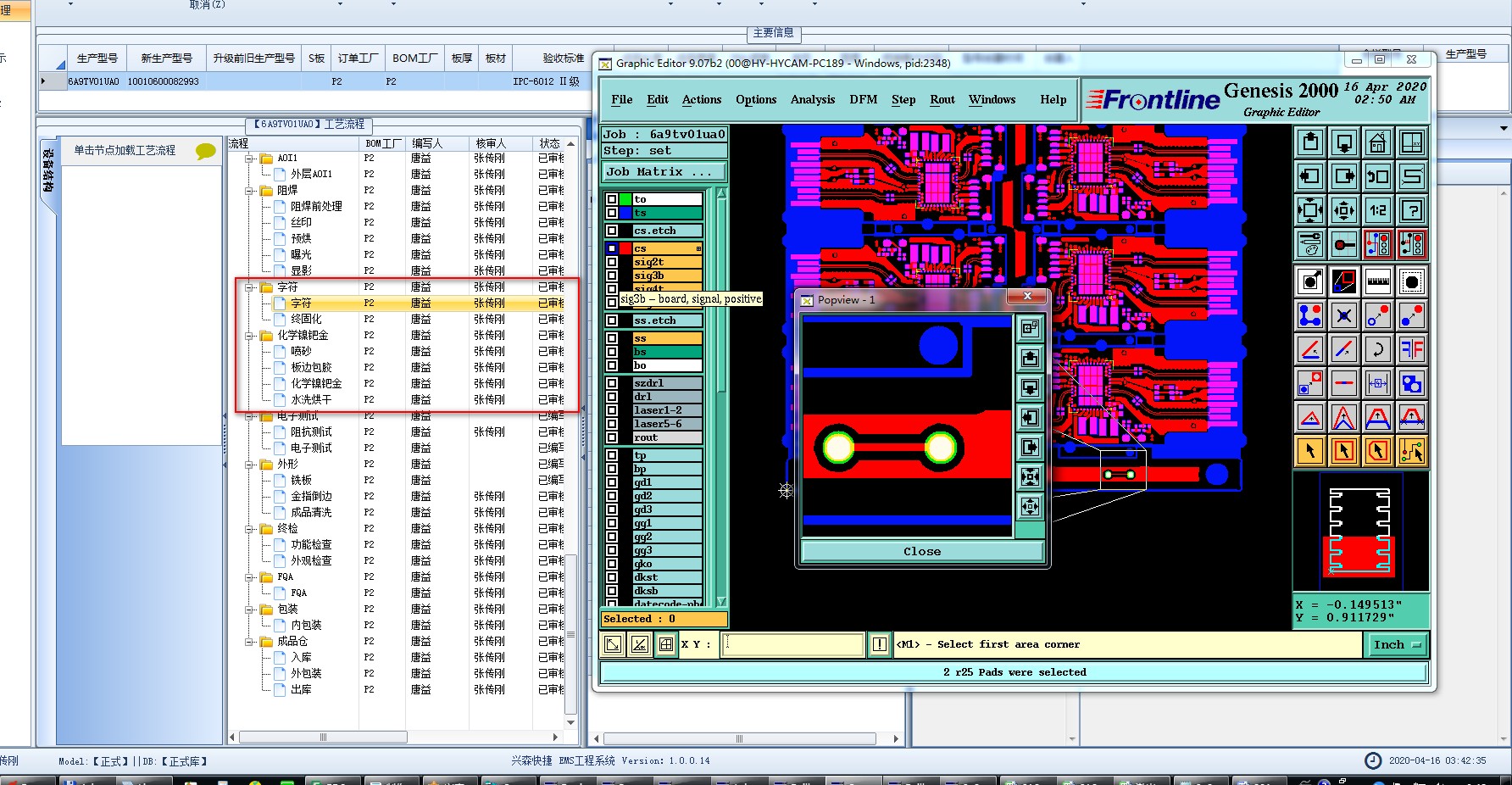
Task: Open the File menu in Graphic Editor
Action: (x=622, y=100)
